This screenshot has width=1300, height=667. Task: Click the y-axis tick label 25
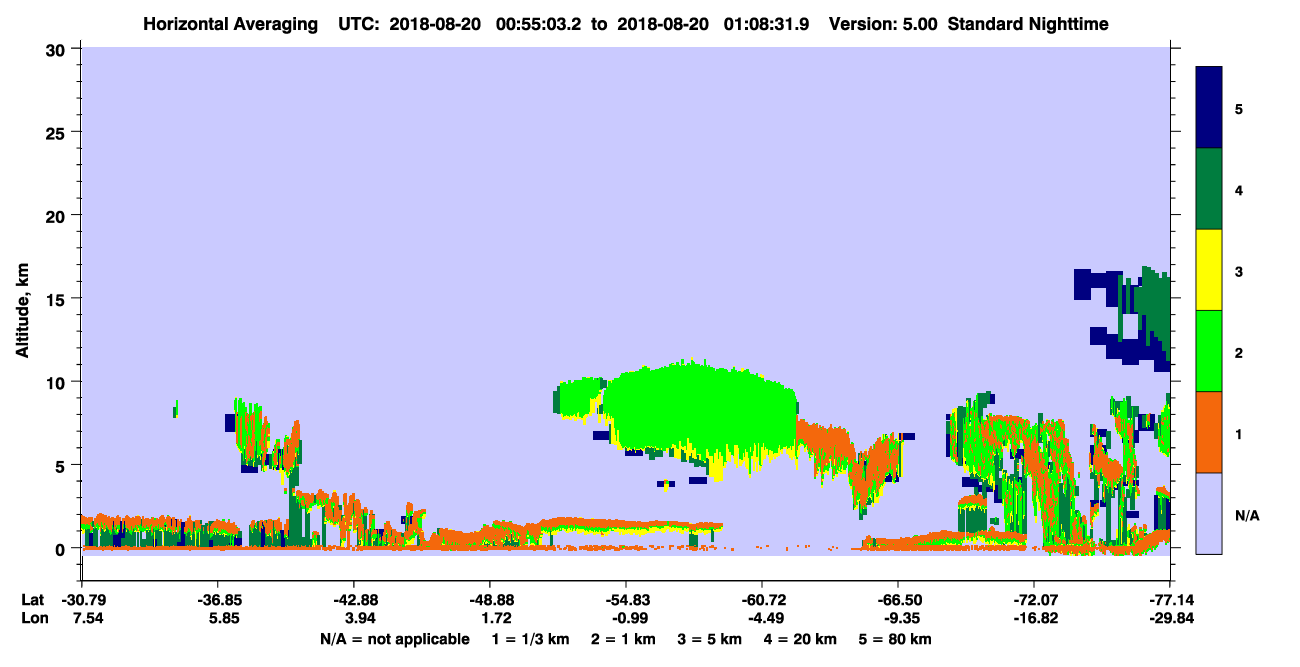click(58, 132)
